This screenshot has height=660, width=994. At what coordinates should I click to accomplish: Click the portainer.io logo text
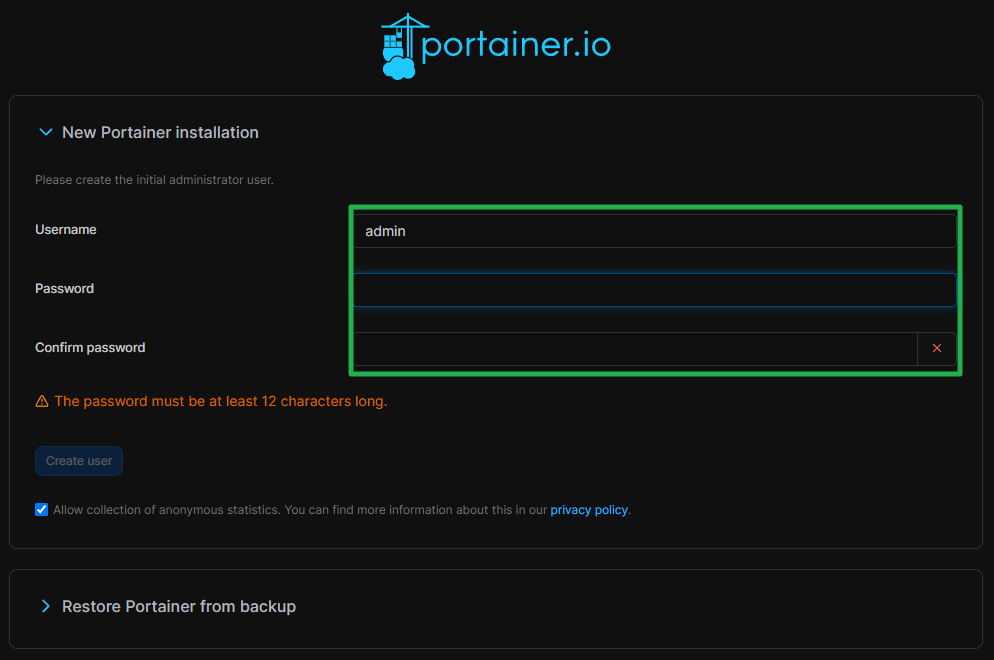tap(516, 46)
